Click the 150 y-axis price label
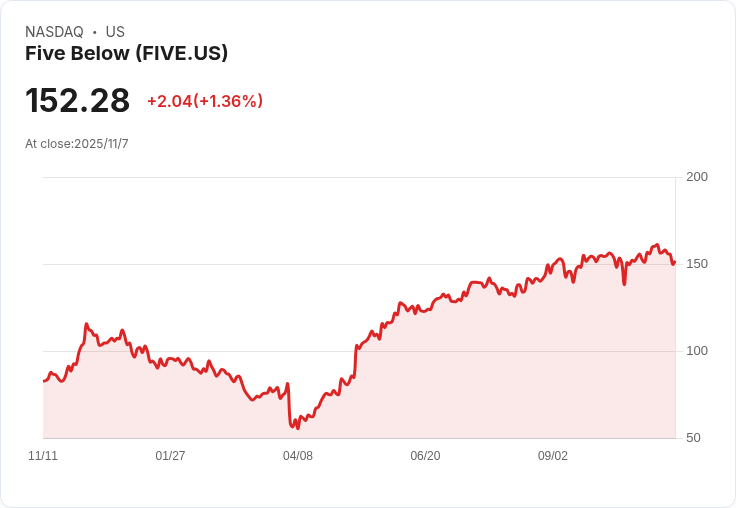736x508 pixels. coord(697,264)
